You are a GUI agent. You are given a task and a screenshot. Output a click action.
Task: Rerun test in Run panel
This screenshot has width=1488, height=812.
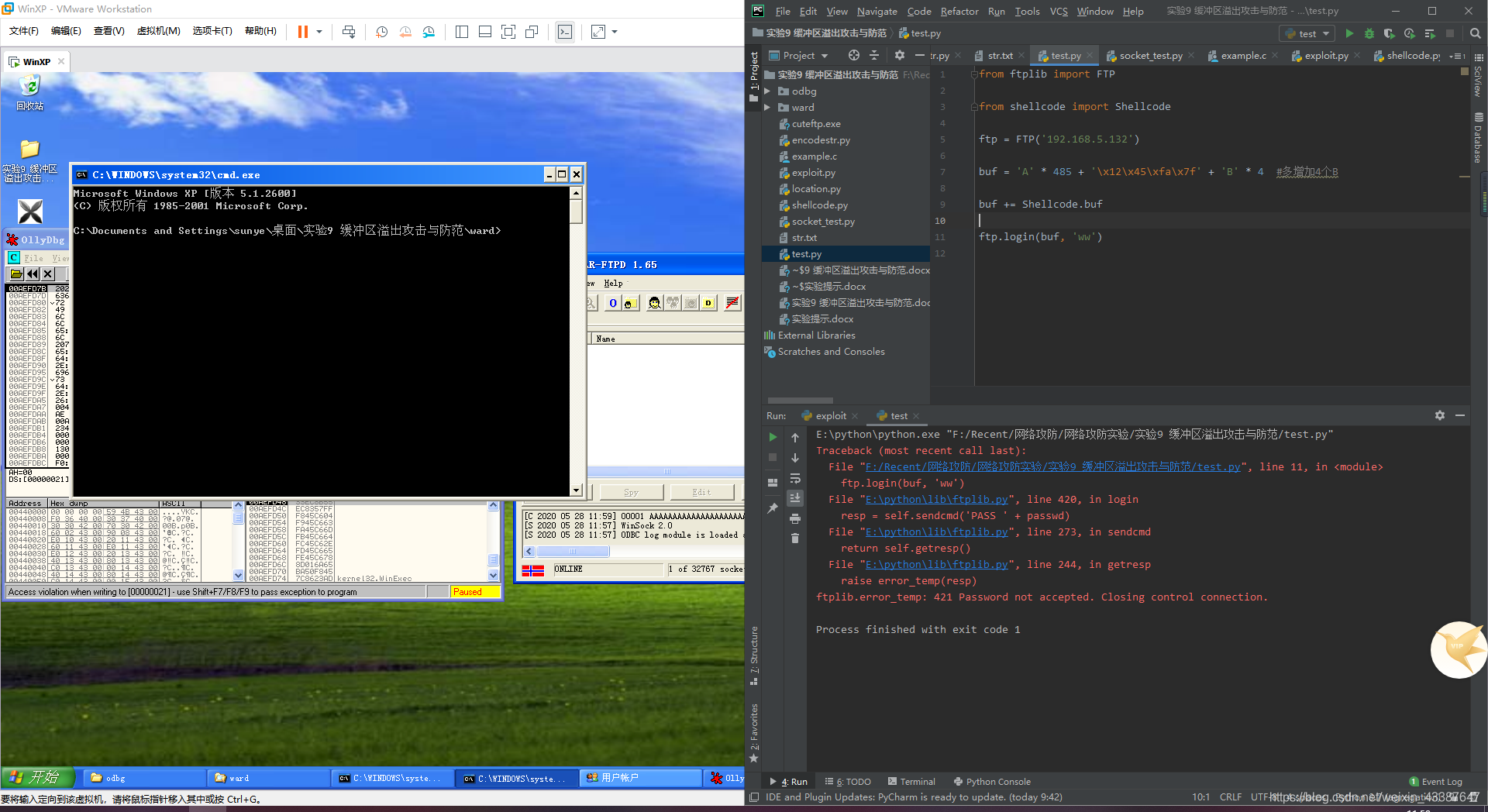point(773,437)
